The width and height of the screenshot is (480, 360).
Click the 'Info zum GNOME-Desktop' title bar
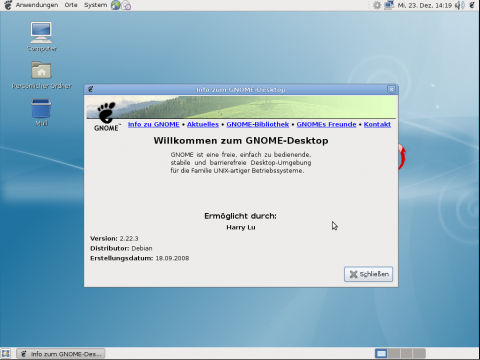click(241, 89)
